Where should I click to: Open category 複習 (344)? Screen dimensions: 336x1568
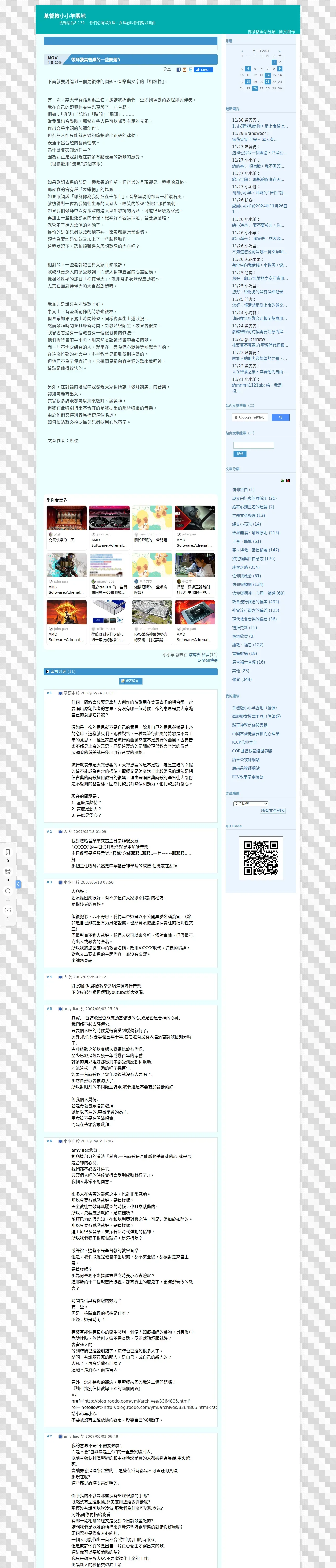[x=242, y=679]
